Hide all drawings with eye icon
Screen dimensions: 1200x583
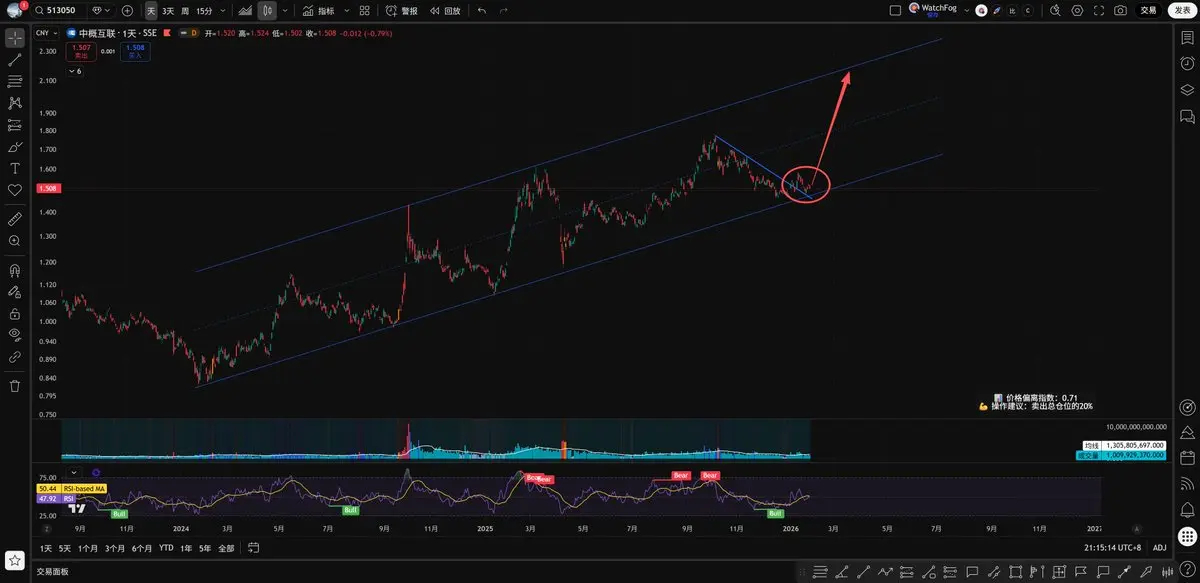[15, 334]
